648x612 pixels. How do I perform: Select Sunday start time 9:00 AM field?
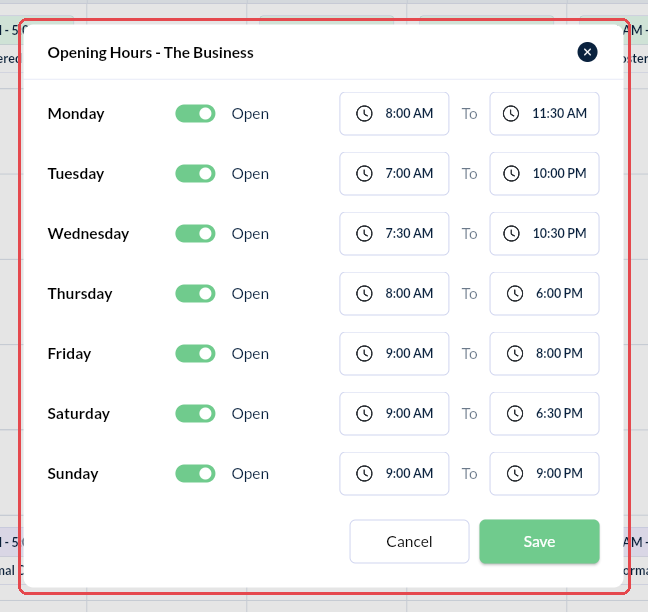pyautogui.click(x=394, y=473)
